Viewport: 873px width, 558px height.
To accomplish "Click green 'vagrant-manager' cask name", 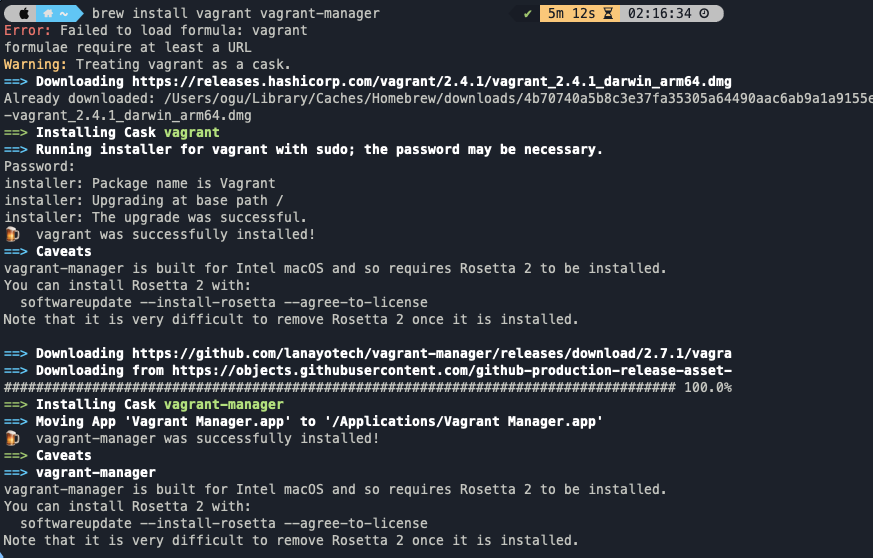I will pos(224,404).
